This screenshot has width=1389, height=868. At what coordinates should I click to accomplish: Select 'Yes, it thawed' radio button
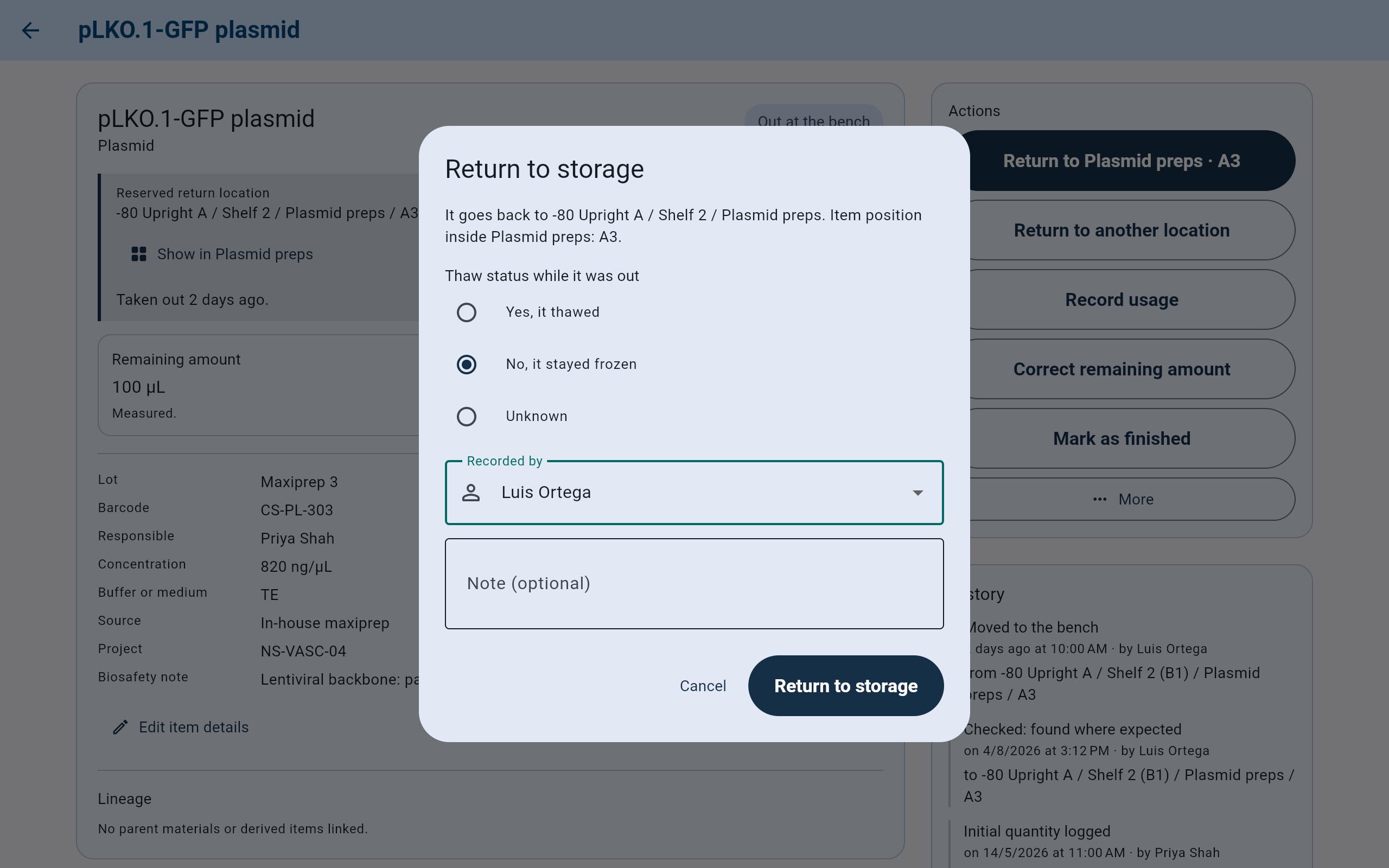pos(466,312)
